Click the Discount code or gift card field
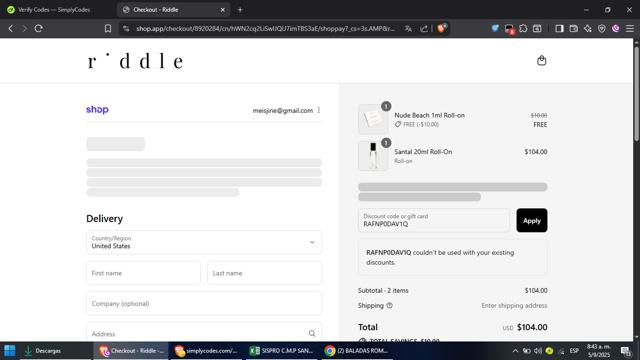 [433, 220]
